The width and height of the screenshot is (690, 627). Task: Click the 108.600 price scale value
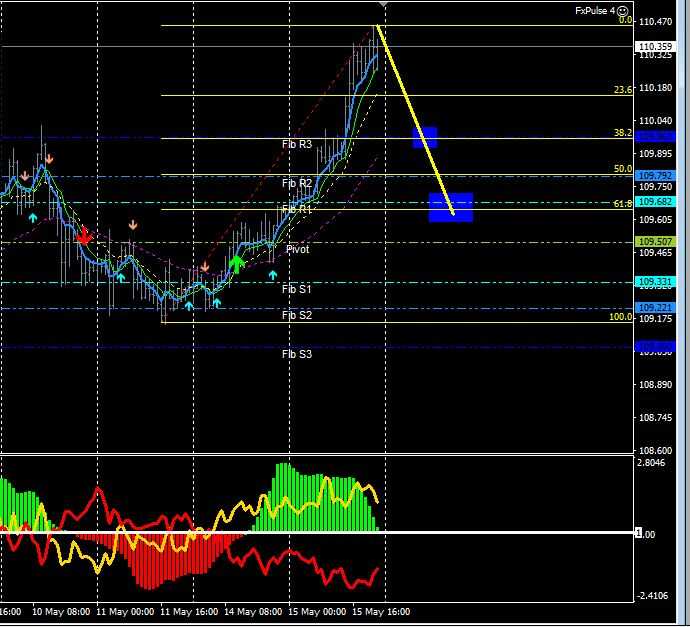pyautogui.click(x=656, y=451)
